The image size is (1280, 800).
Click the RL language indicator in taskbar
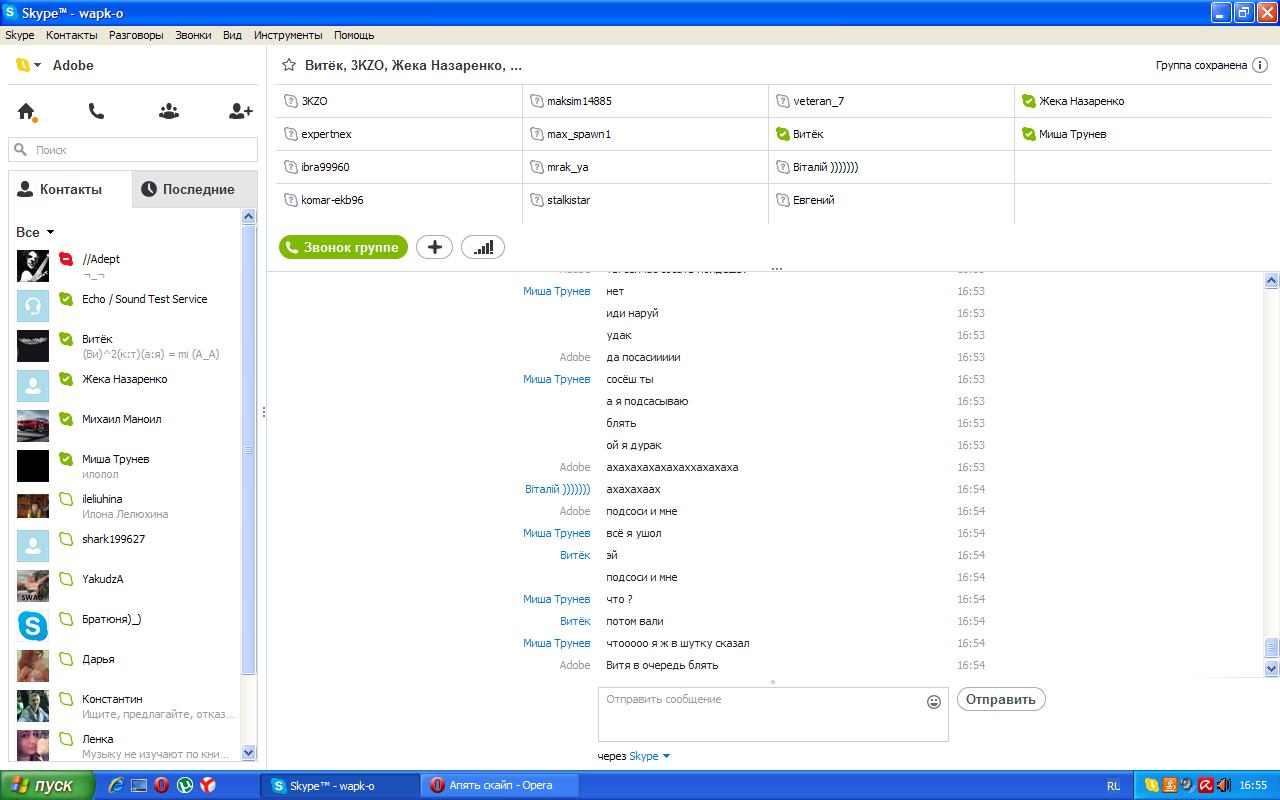[1114, 786]
